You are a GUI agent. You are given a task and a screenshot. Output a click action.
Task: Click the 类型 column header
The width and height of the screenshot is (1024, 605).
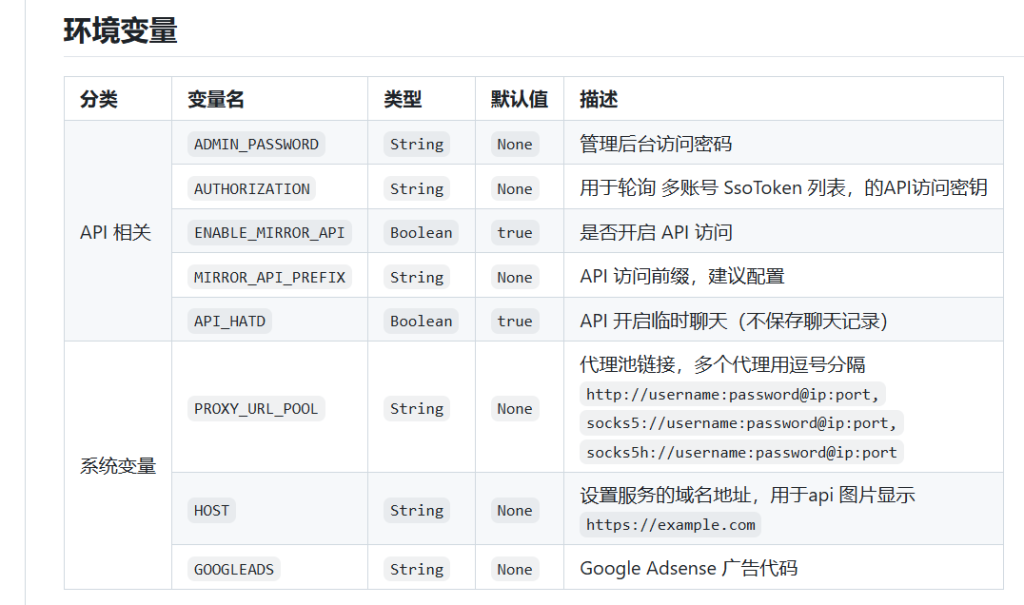pos(403,99)
